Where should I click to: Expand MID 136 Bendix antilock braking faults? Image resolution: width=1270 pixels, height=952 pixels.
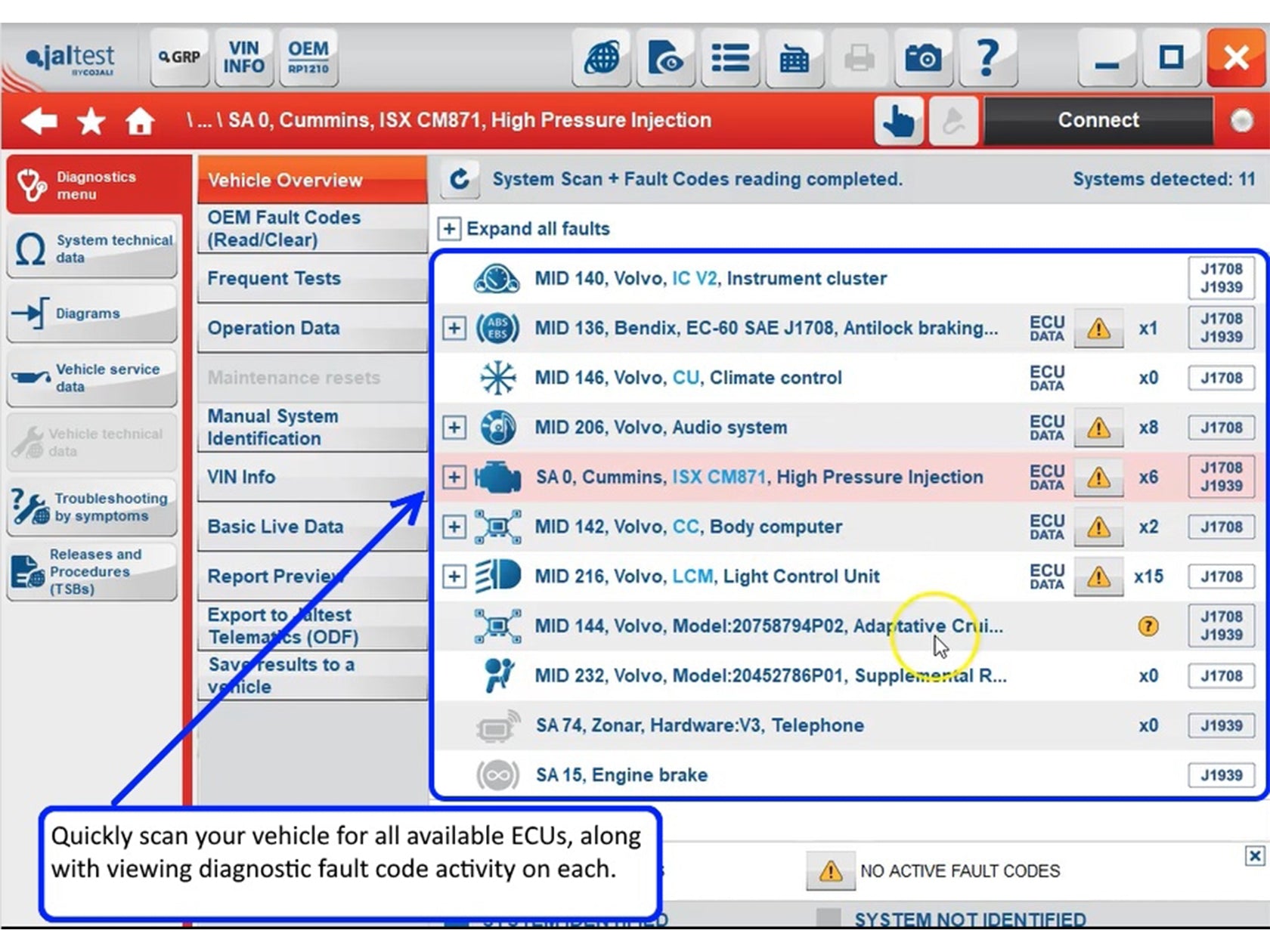[x=454, y=328]
